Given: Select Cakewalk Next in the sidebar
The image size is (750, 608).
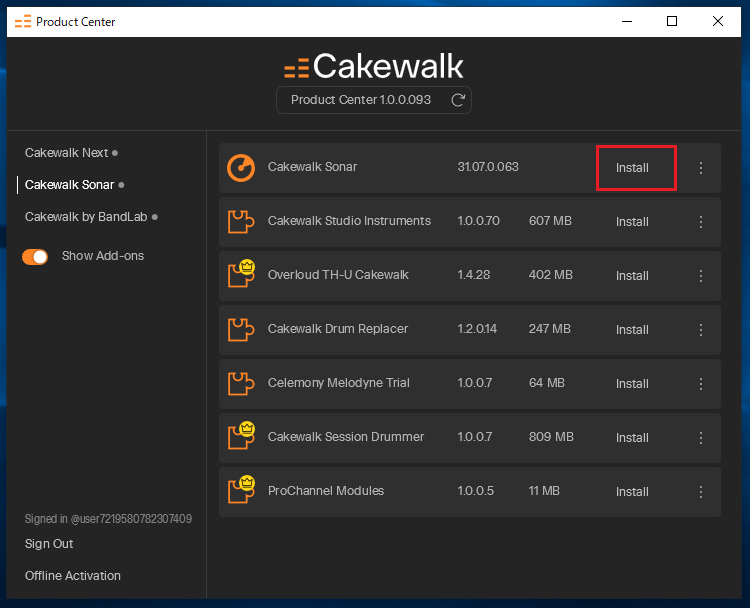Looking at the screenshot, I should click(x=66, y=153).
